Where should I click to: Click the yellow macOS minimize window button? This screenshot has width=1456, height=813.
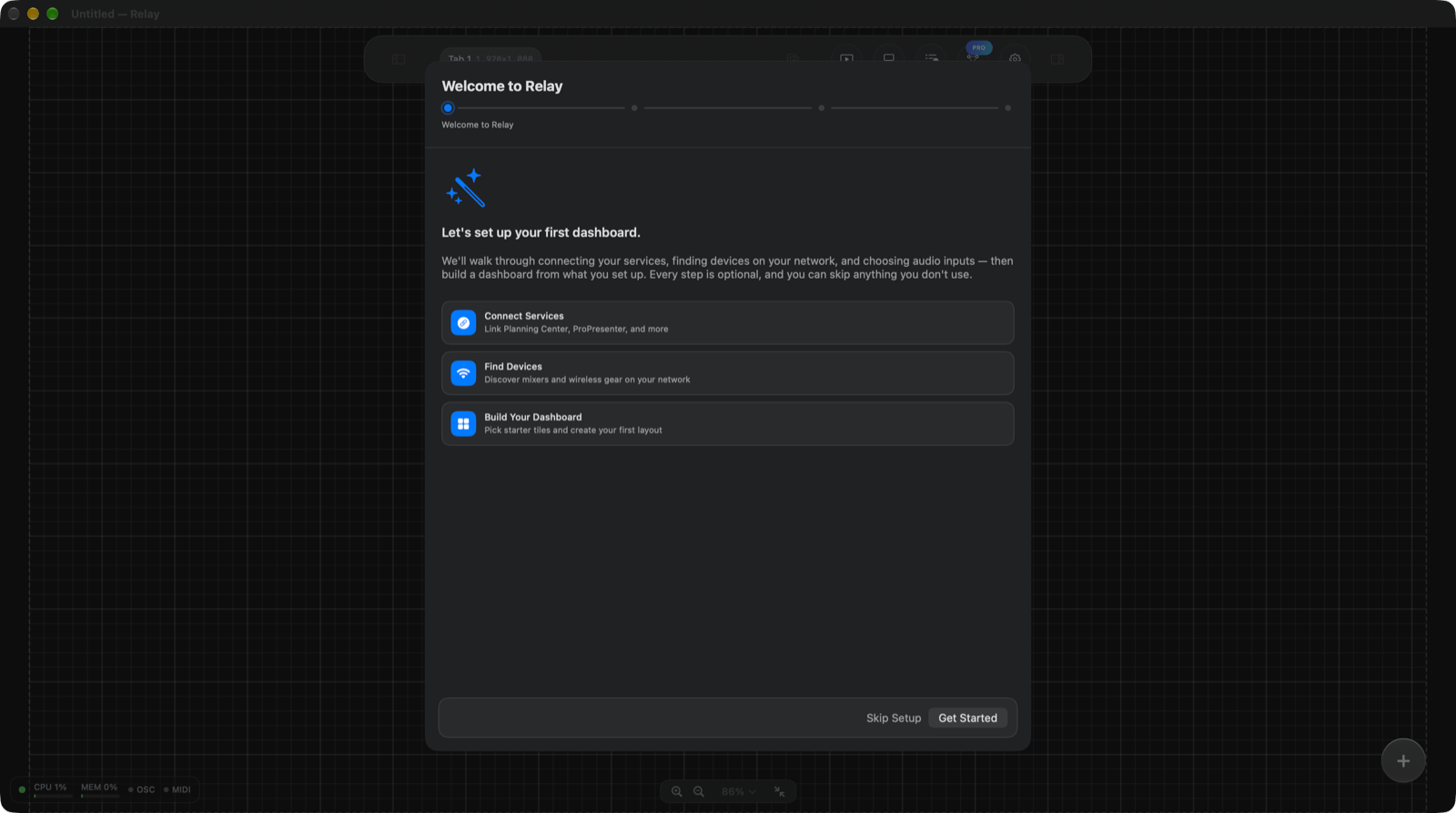pos(33,14)
